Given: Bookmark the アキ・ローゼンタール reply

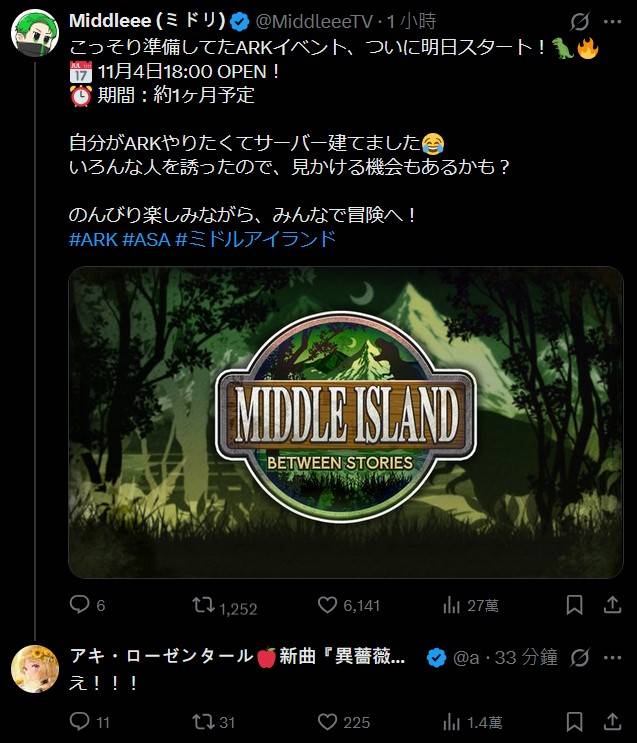Looking at the screenshot, I should [x=574, y=722].
